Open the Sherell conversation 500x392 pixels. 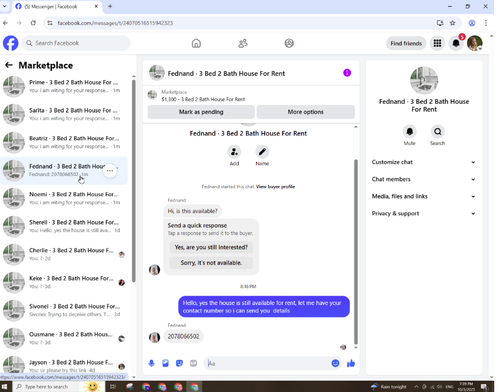[x=63, y=226]
